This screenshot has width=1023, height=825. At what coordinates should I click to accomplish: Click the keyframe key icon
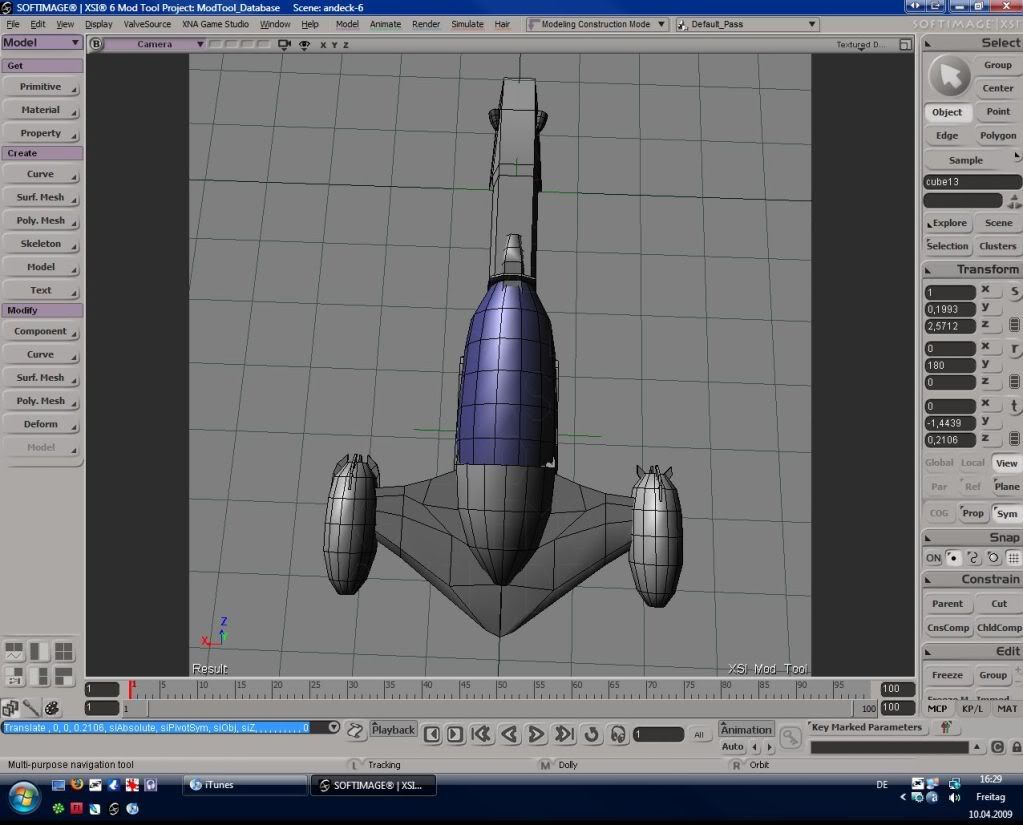click(x=790, y=737)
